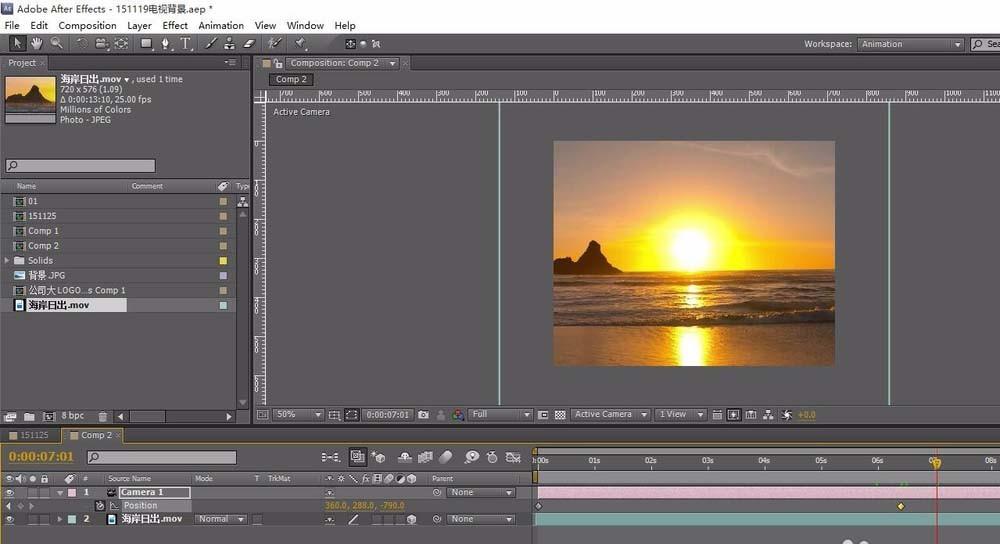
Task: Select the Horizontal Type tool
Action: tap(185, 44)
